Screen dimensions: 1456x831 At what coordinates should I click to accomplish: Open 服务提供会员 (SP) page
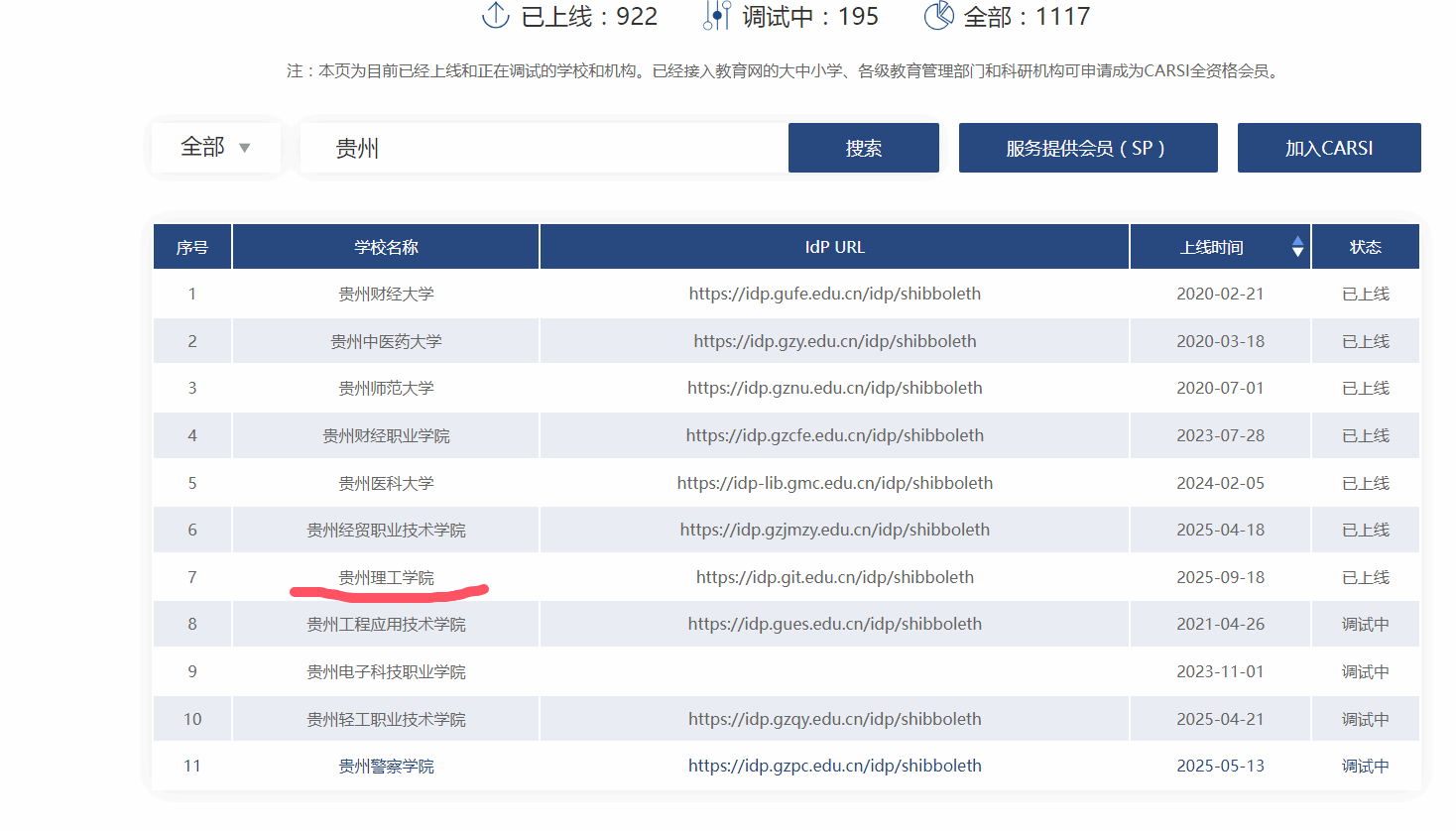point(1087,148)
